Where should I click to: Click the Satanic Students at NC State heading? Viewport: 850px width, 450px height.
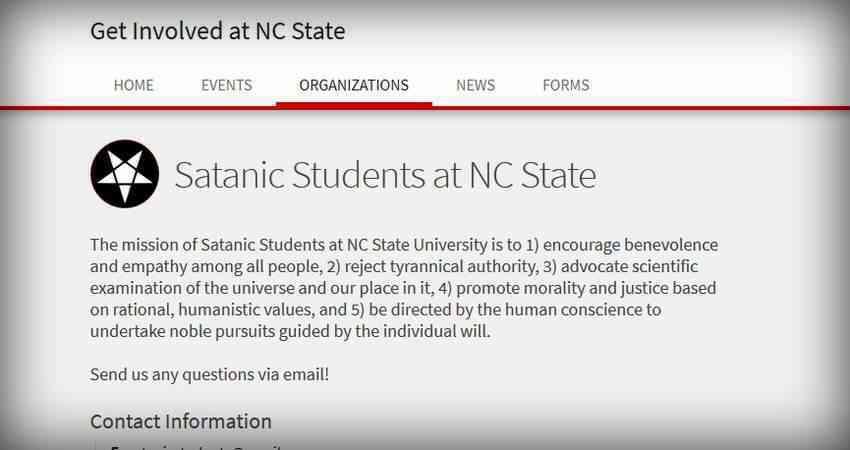click(x=385, y=175)
